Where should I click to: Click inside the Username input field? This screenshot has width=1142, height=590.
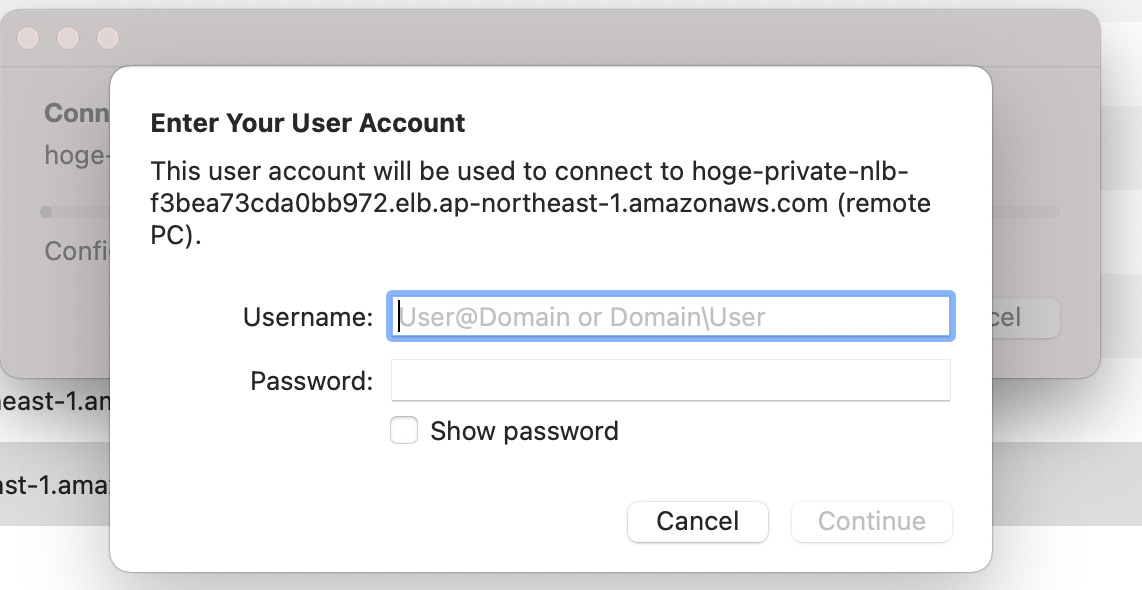point(670,316)
